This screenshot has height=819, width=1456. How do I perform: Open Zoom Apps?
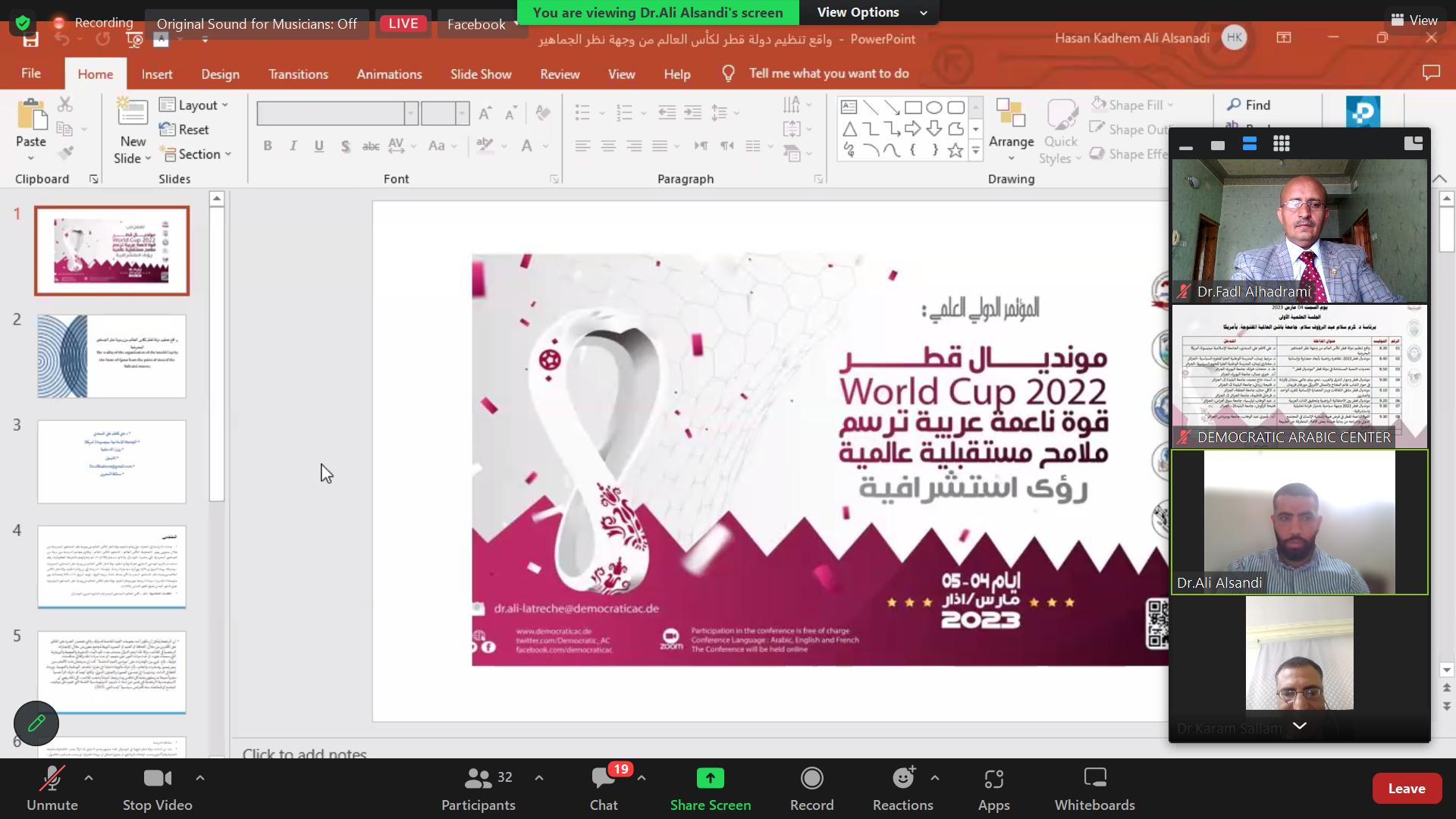(993, 779)
